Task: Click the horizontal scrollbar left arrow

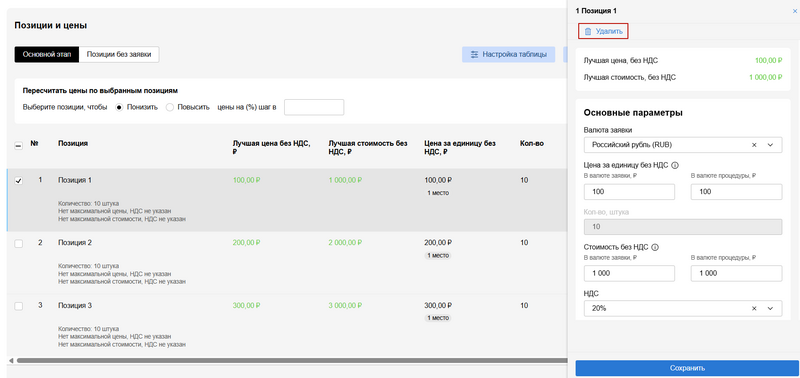Action: coord(11,360)
